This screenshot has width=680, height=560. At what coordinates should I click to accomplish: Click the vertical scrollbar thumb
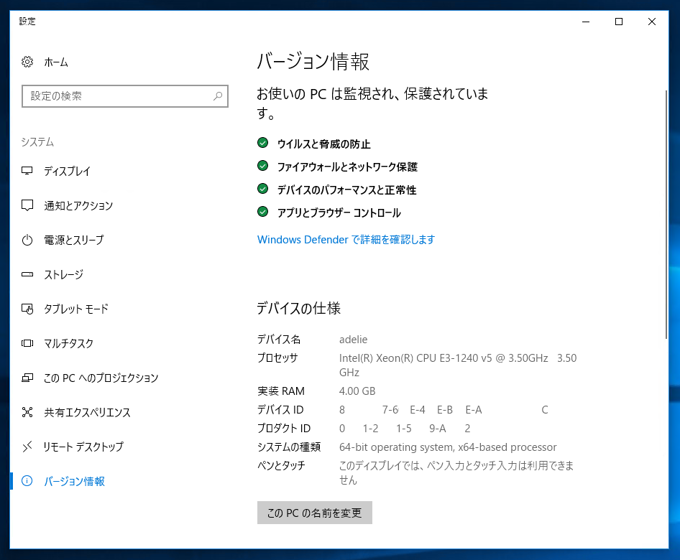666,214
